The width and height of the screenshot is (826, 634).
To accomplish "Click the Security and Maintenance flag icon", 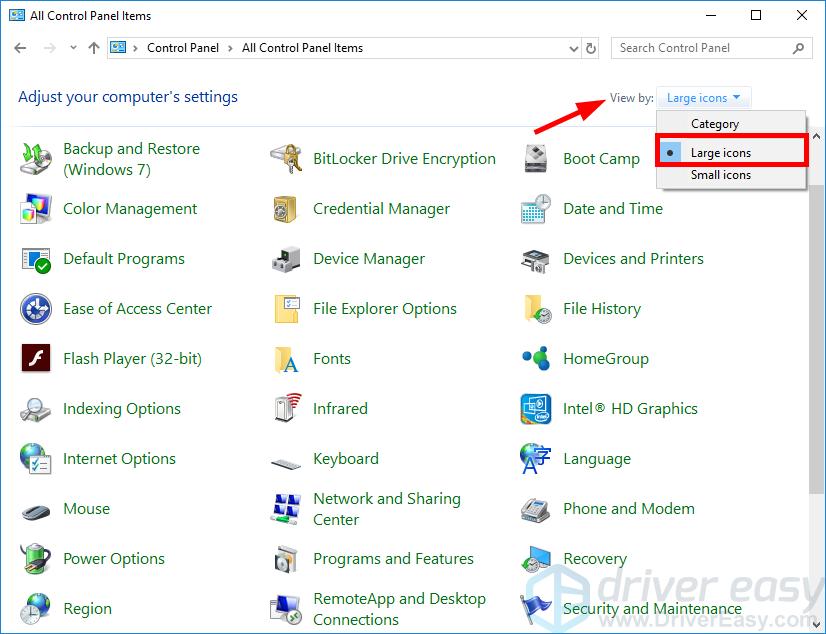I will click(536, 609).
